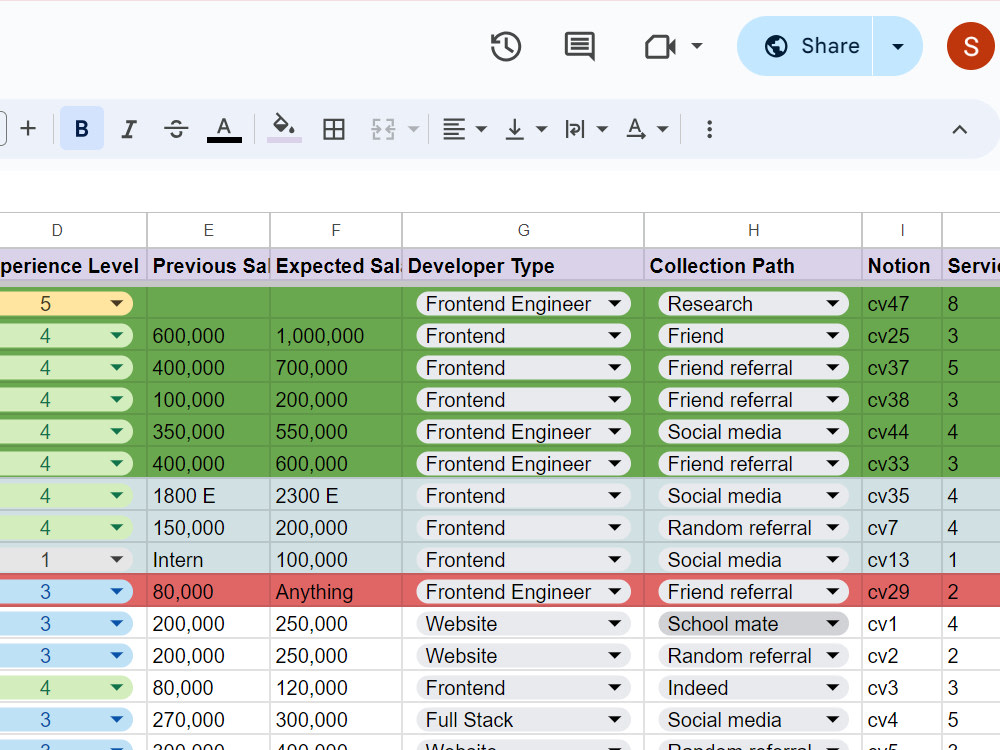Click the Expected Sal header cell

pos(336,265)
